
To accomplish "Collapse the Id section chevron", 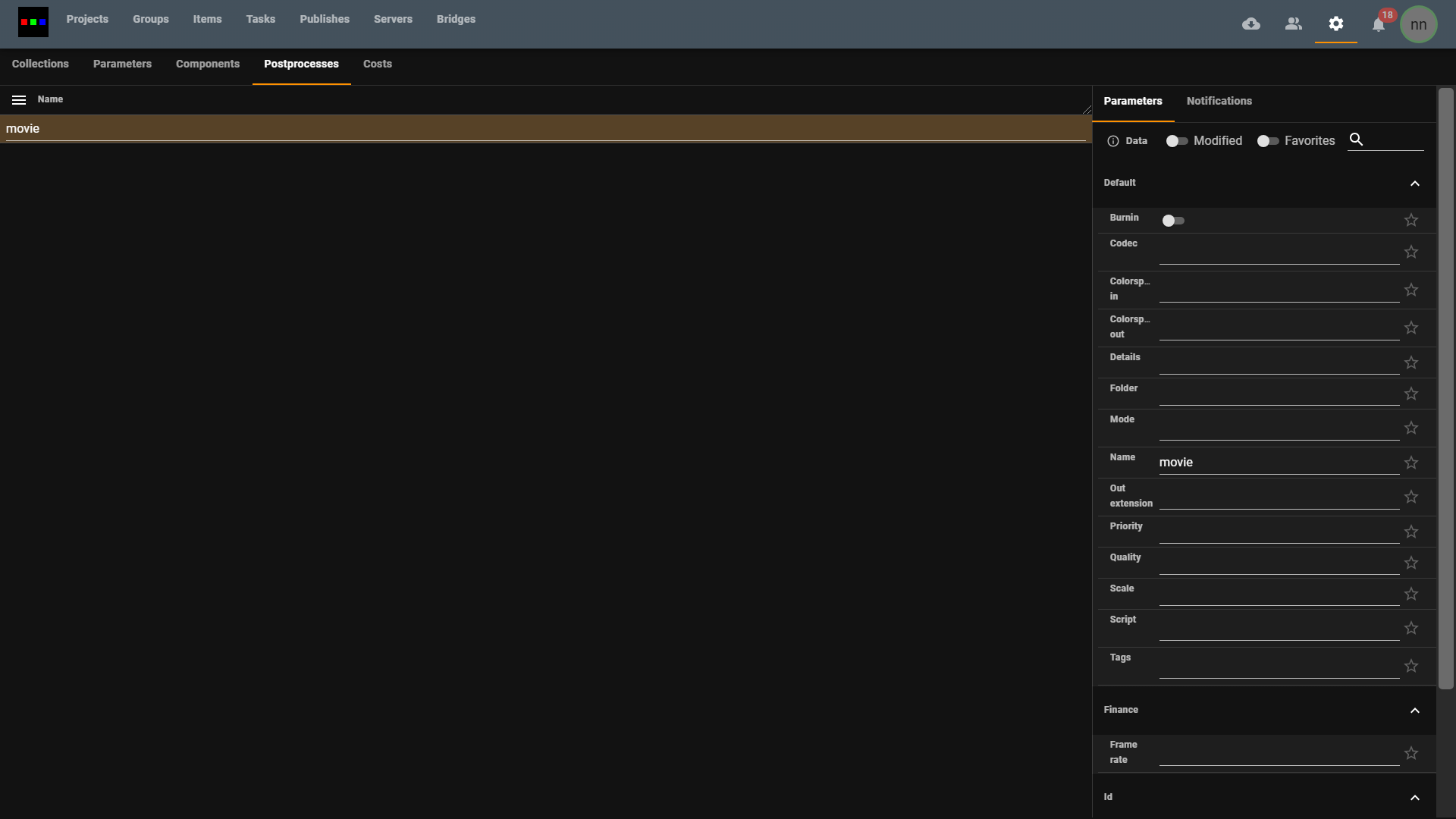I will [1415, 798].
